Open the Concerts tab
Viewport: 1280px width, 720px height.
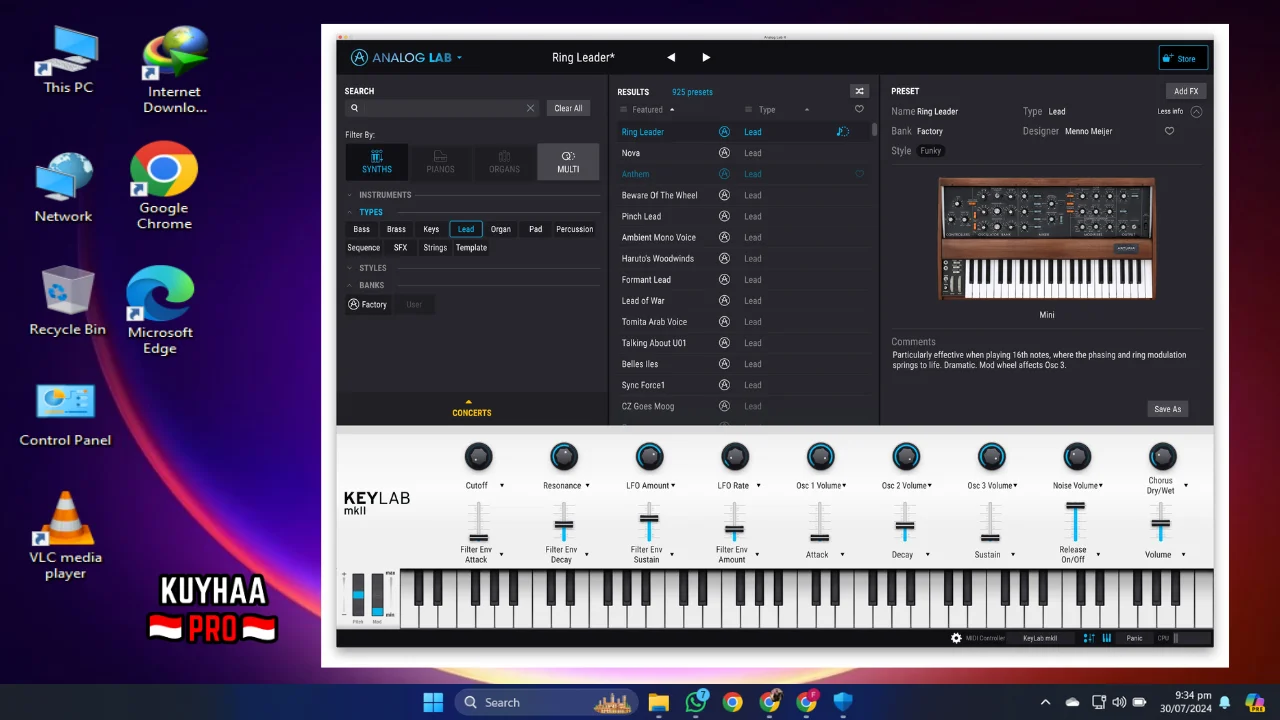(x=471, y=408)
